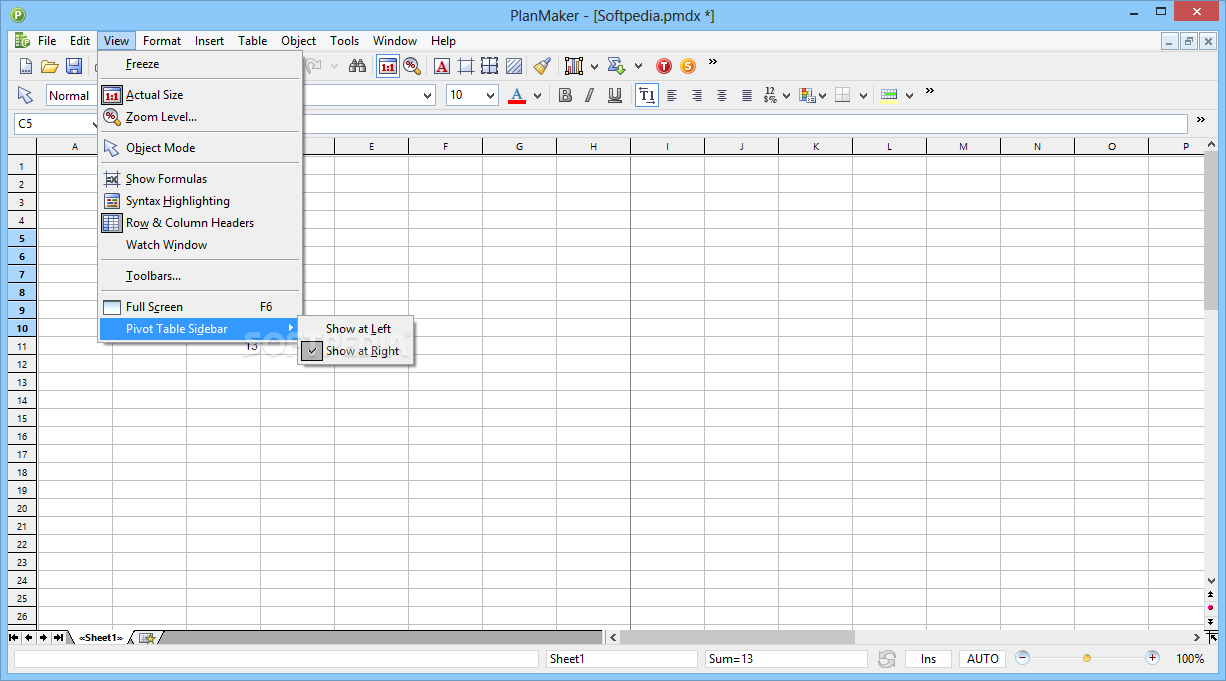
Task: Expand the borders dropdown arrow
Action: coord(863,96)
